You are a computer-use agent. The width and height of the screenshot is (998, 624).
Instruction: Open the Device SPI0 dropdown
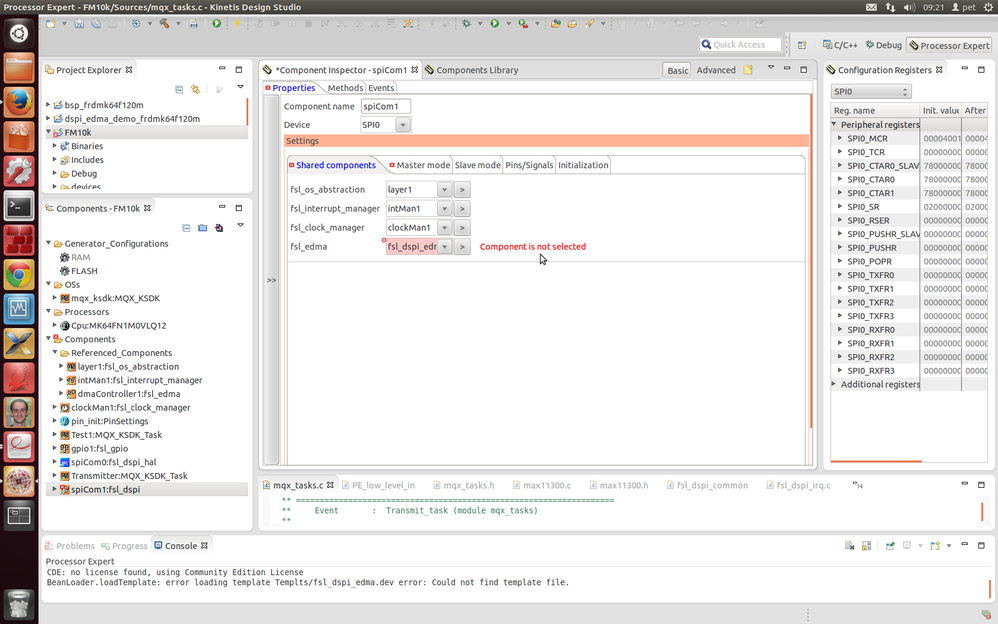click(403, 125)
